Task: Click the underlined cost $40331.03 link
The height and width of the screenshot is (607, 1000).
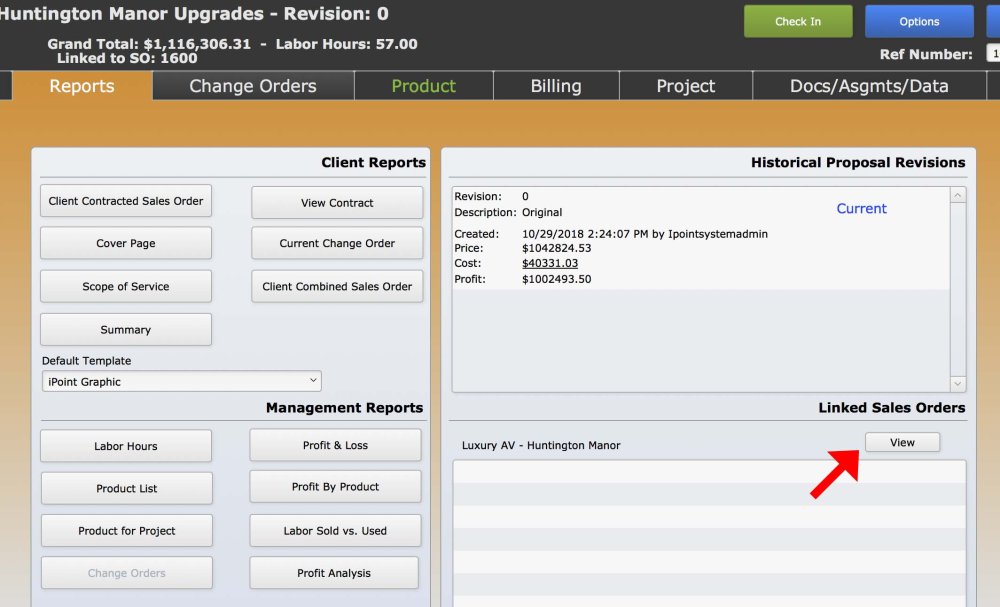Action: tap(550, 263)
